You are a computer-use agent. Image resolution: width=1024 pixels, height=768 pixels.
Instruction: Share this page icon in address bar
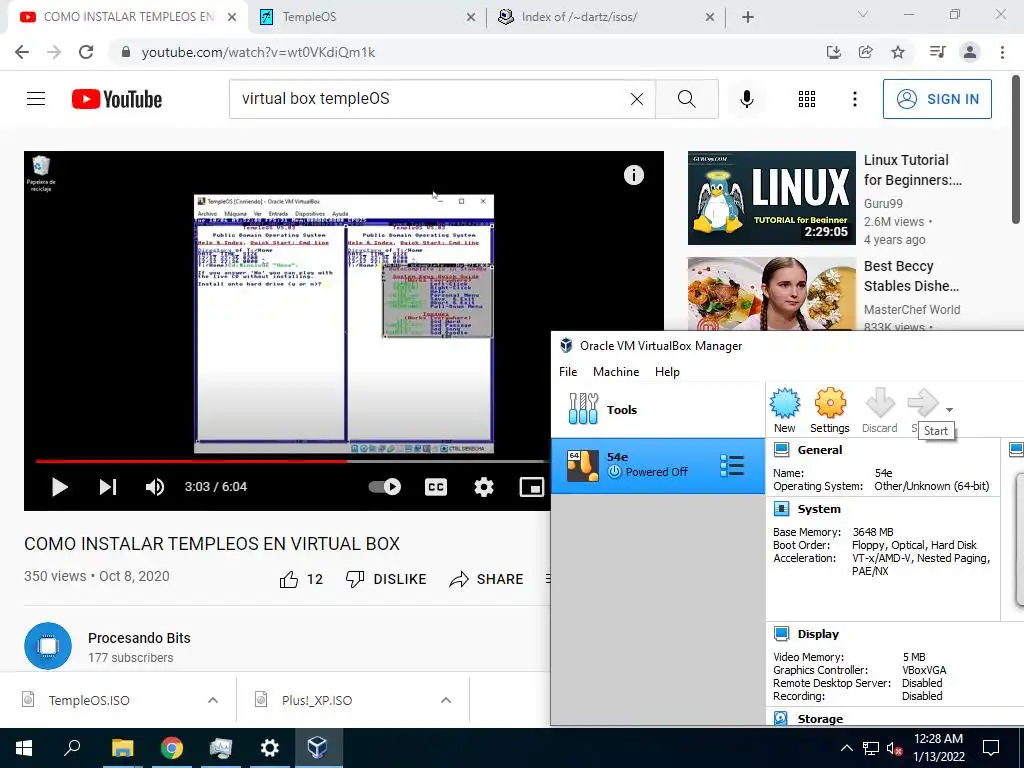865,52
